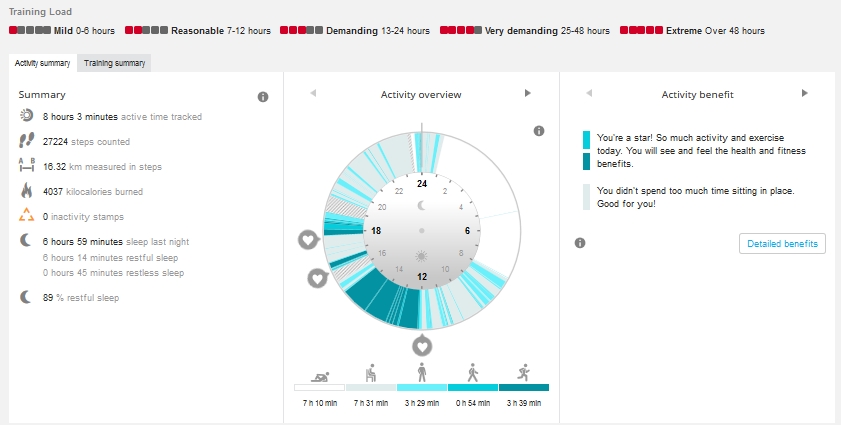Click the heart marker near 18 on dial

(308, 240)
